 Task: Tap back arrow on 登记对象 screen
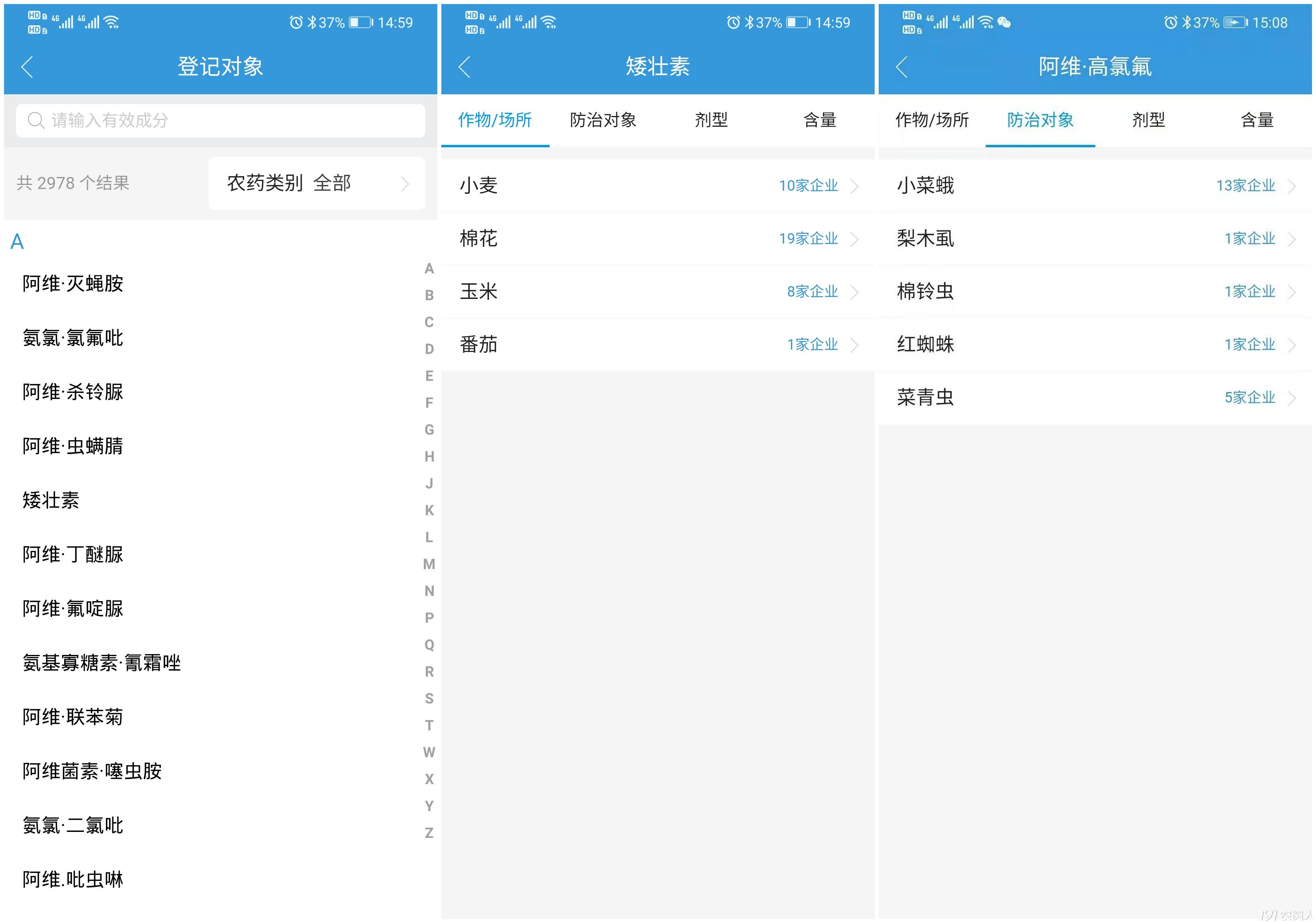click(27, 67)
